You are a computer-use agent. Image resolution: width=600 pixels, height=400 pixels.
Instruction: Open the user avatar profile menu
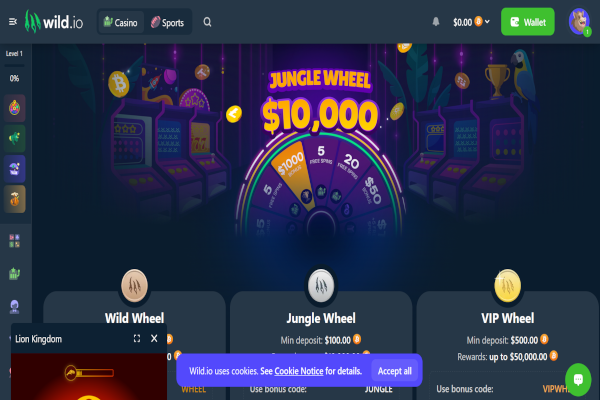click(x=579, y=22)
